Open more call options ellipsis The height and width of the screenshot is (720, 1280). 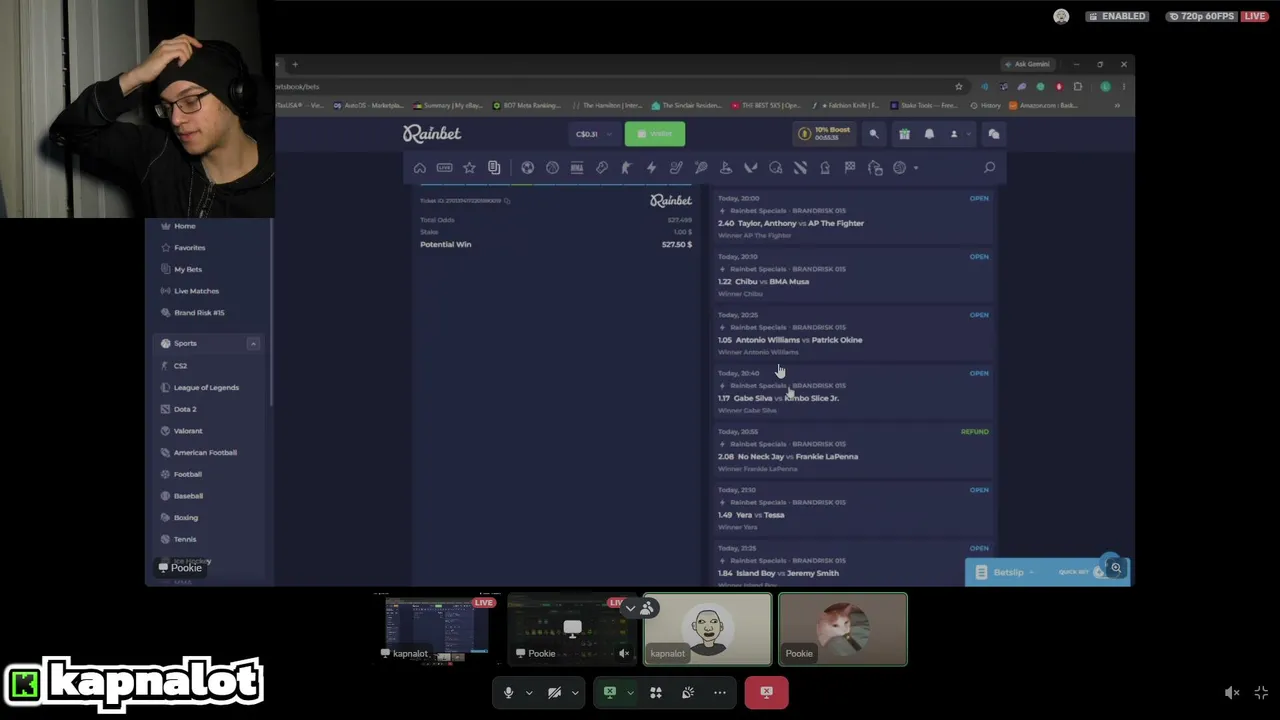tap(720, 692)
